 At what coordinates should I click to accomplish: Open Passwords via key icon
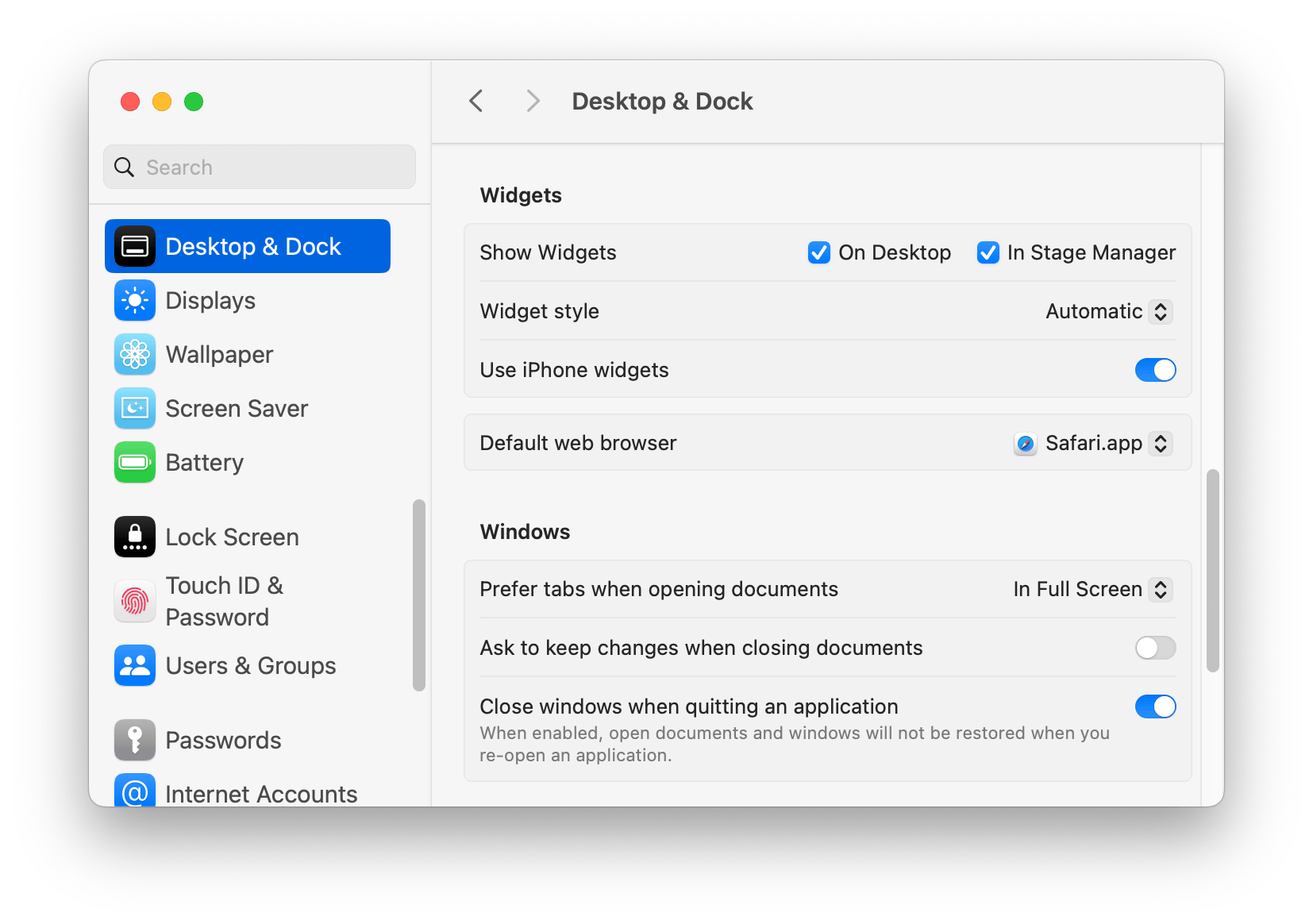(x=135, y=740)
